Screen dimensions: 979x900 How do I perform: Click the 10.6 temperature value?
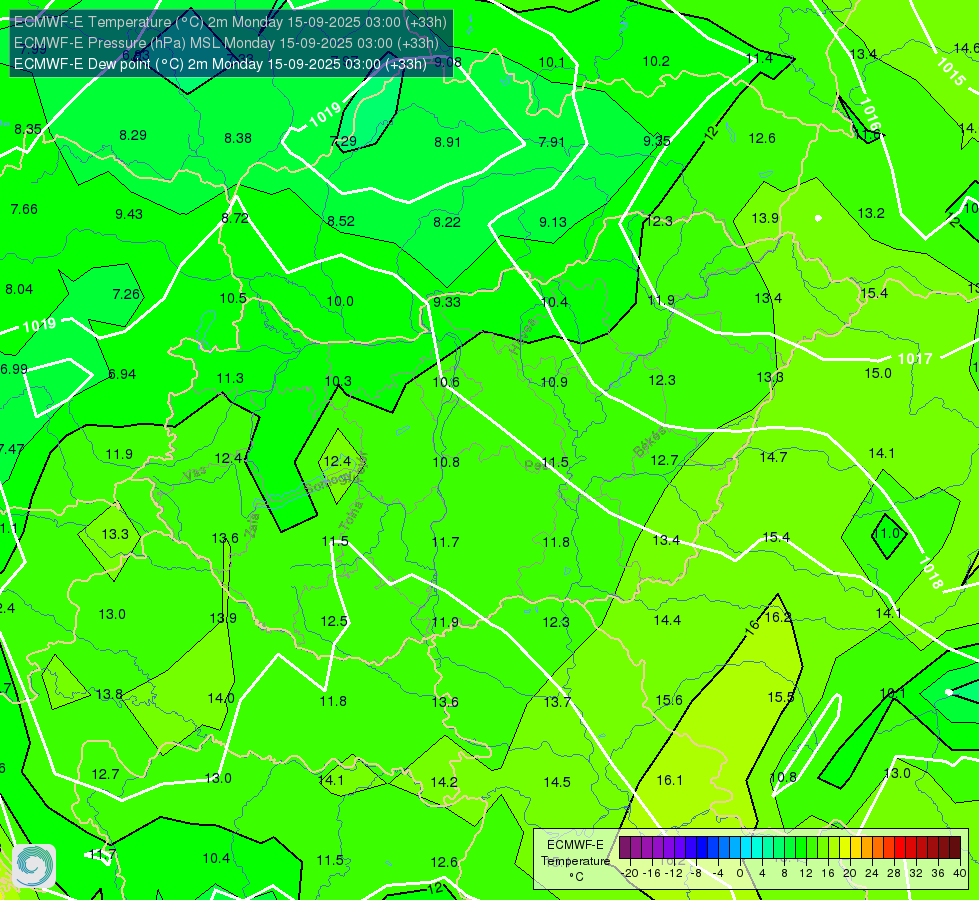tap(446, 382)
